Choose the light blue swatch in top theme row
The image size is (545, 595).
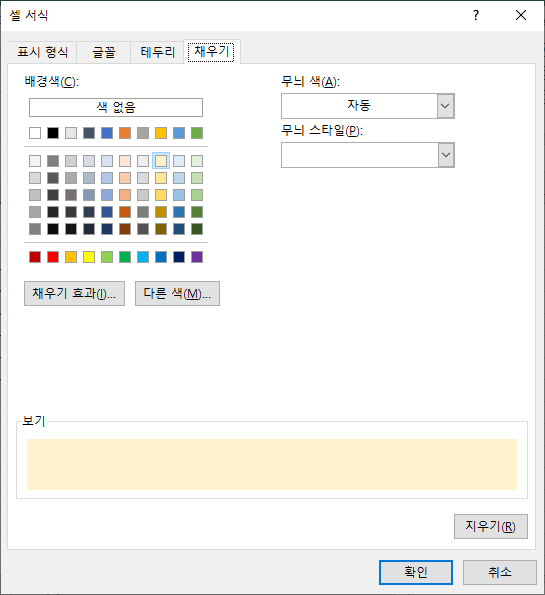point(179,133)
